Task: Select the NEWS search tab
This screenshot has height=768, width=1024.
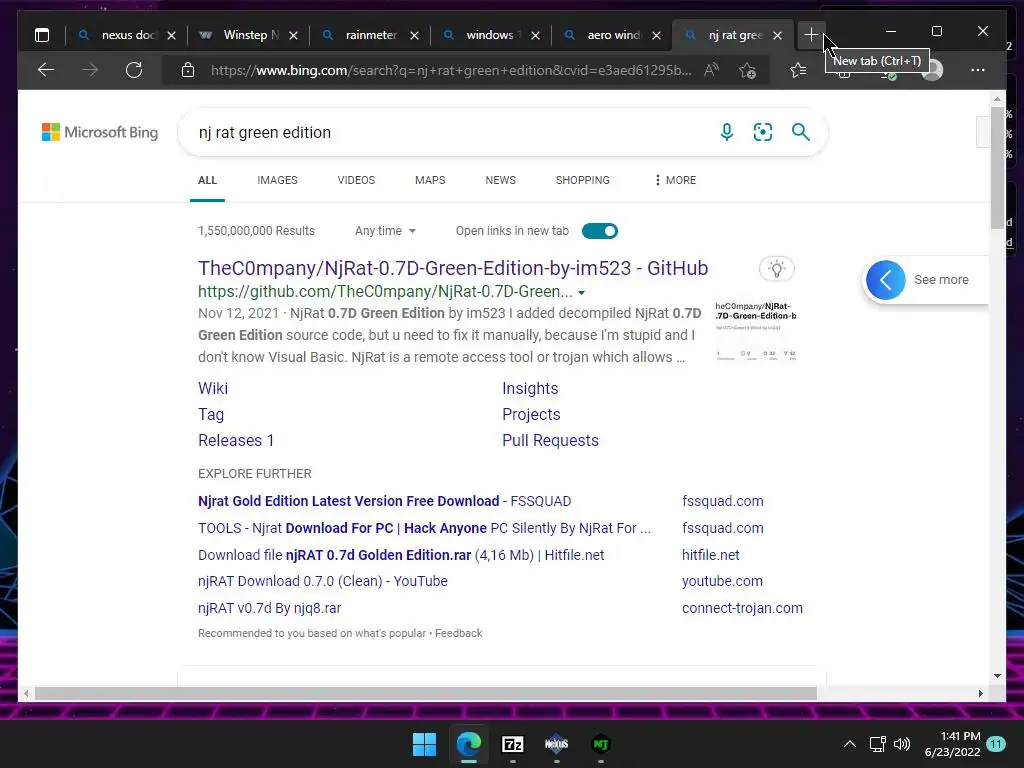Action: (x=500, y=180)
